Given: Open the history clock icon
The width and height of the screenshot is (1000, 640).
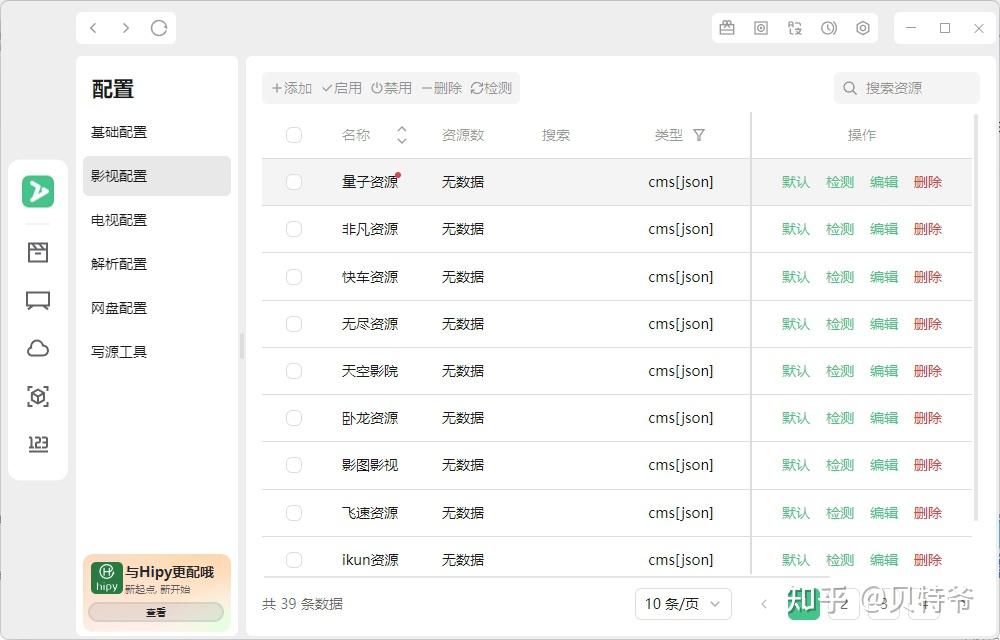Looking at the screenshot, I should pyautogui.click(x=829, y=27).
